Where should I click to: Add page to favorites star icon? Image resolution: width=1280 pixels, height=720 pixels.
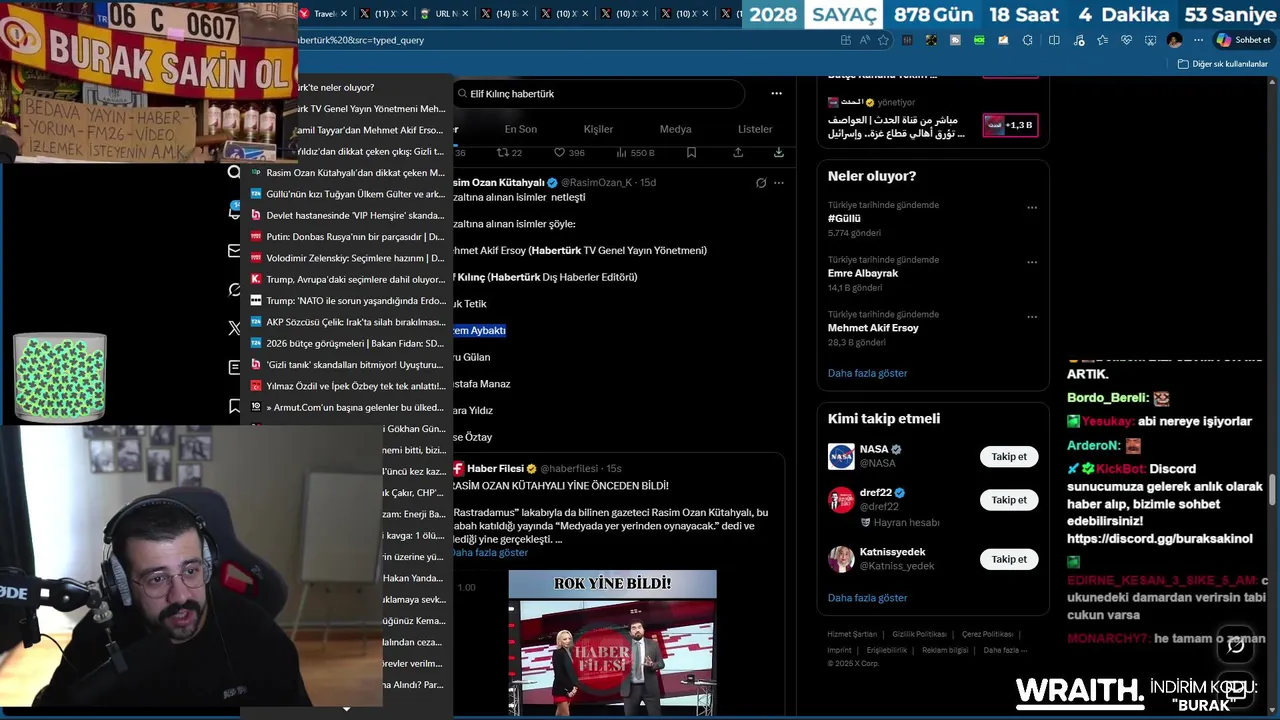coord(884,40)
